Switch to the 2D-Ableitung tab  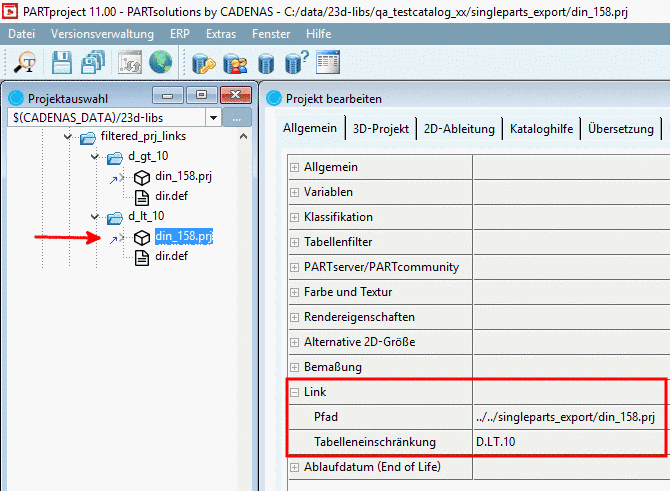459,129
